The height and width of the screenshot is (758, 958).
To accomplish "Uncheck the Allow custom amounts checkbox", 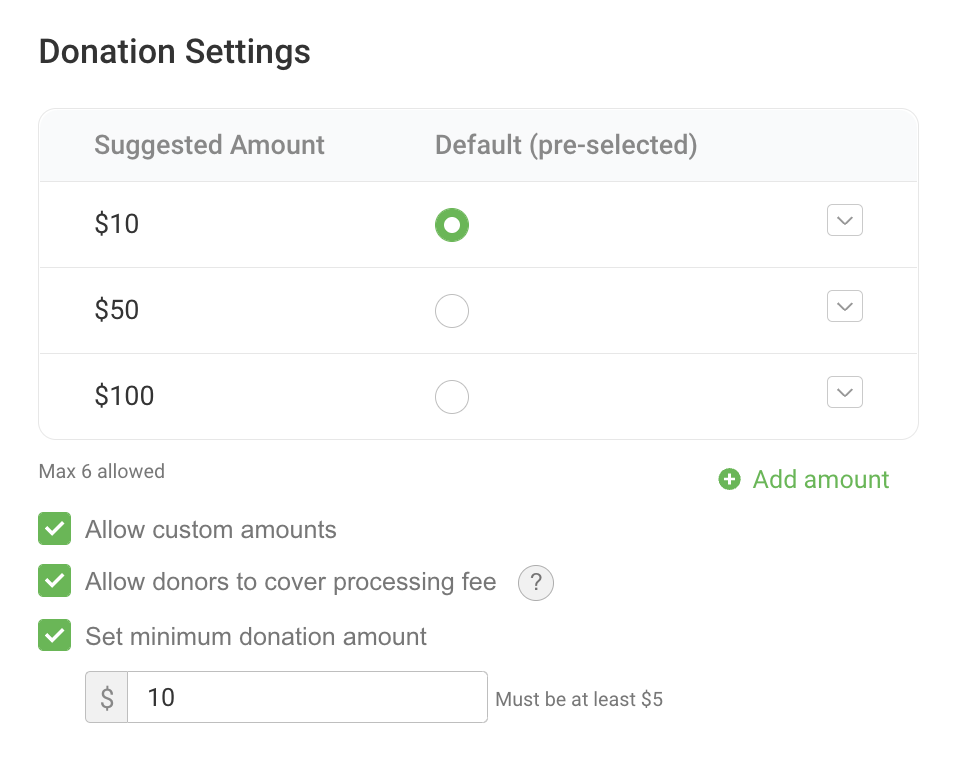I will 55,529.
